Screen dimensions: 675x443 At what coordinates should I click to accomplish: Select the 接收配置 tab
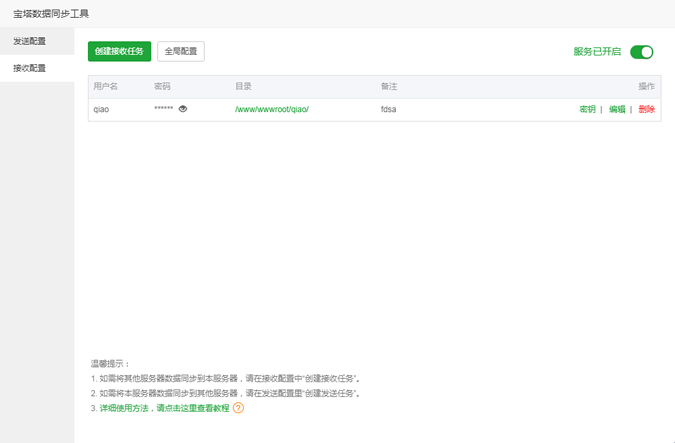pos(30,68)
